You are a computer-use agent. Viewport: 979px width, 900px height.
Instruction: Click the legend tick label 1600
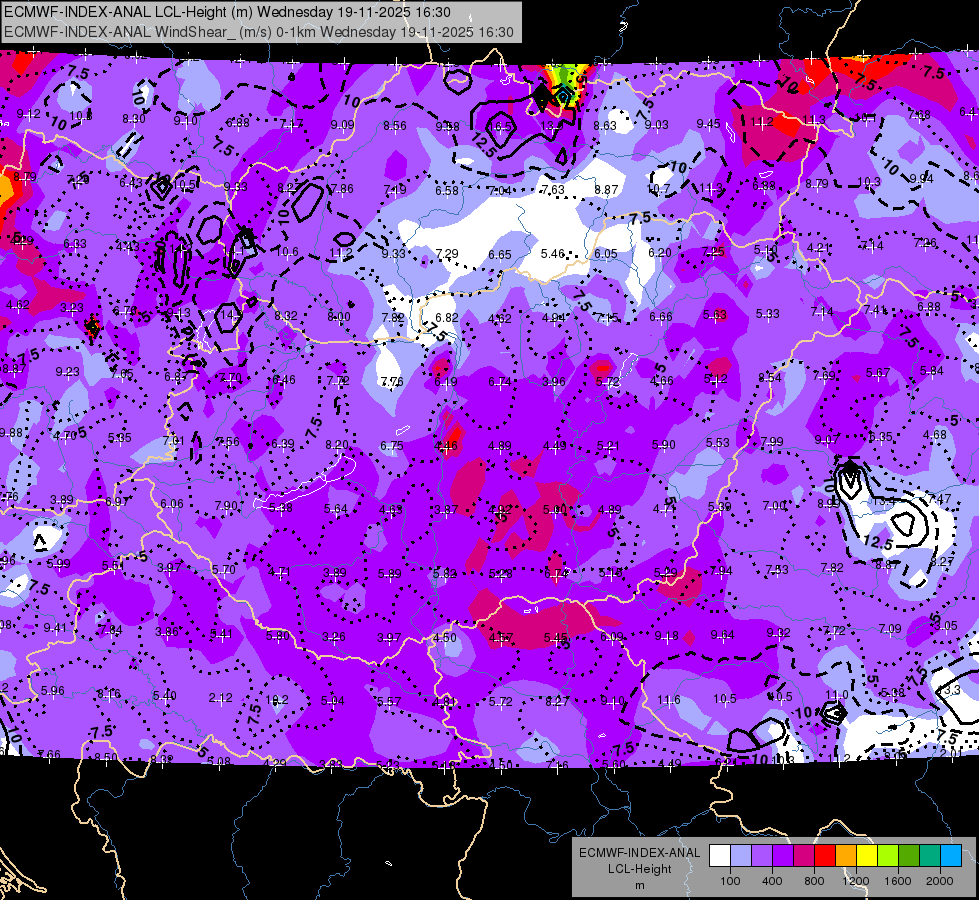click(898, 881)
